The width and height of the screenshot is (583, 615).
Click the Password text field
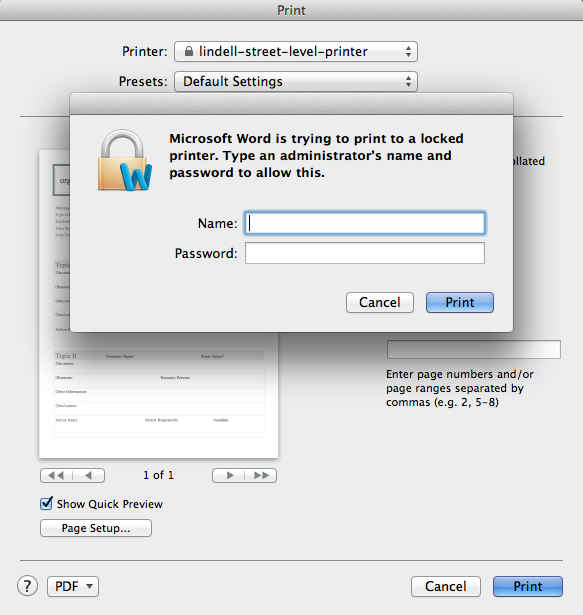coord(365,253)
